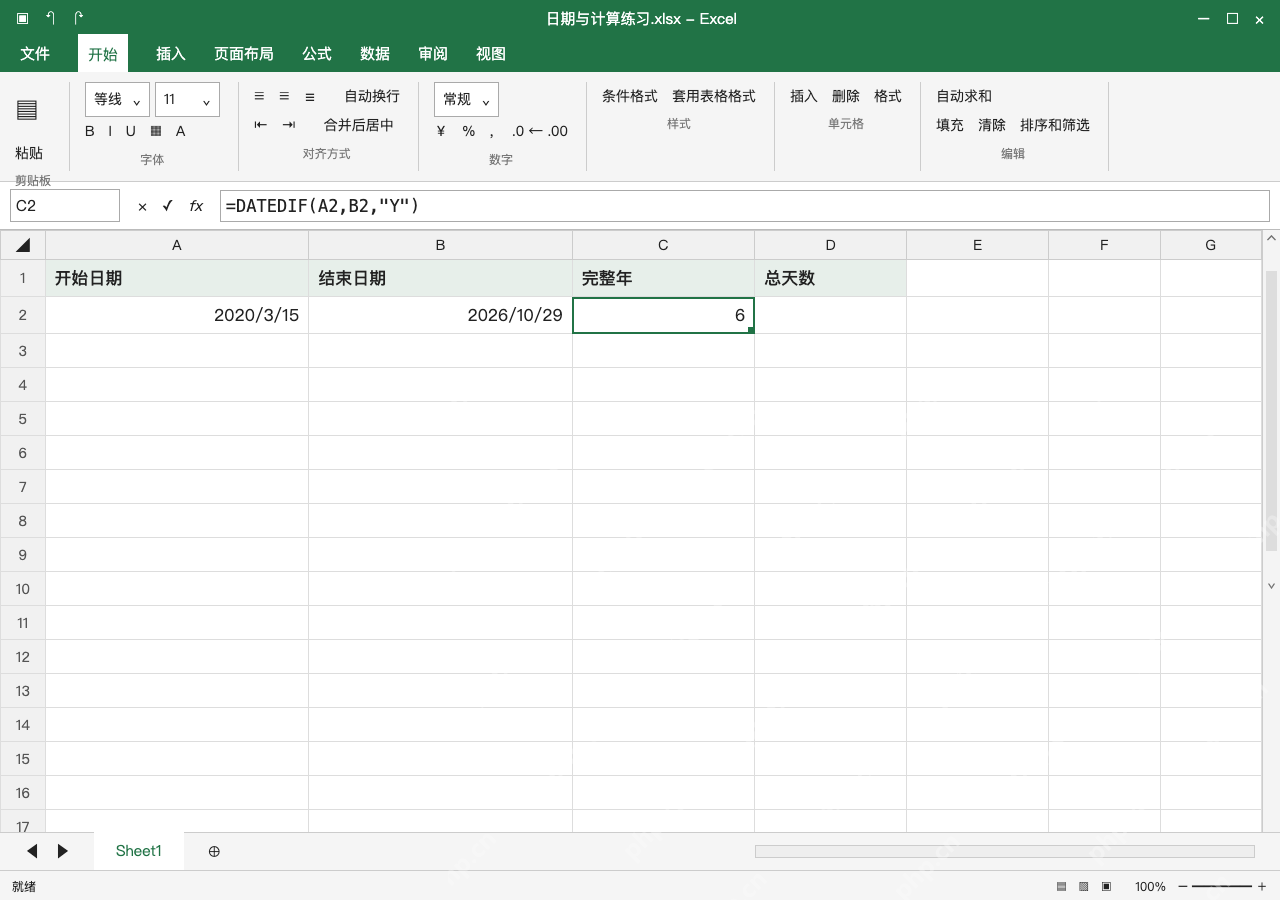1280x900 pixels.
Task: Apply the percent style
Action: (468, 131)
